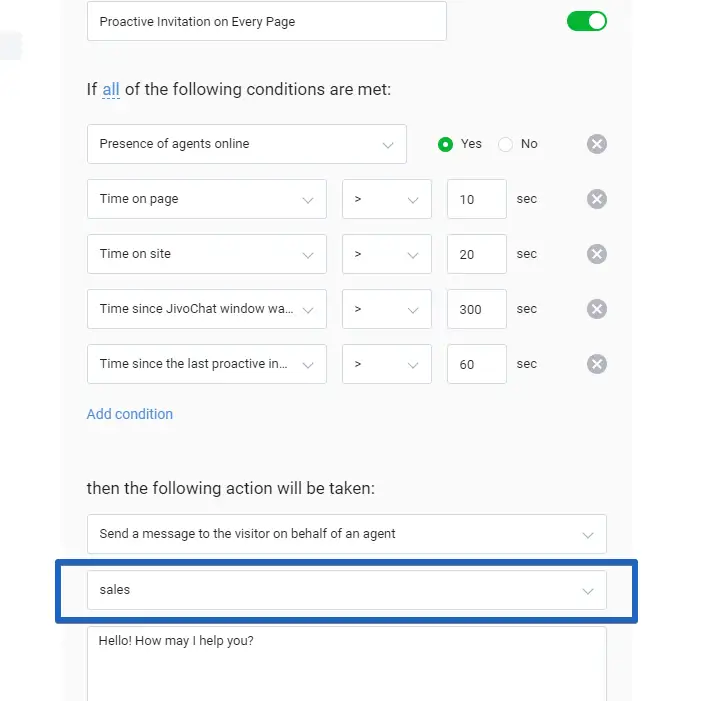Click the "all" conditions link
Viewport: 713px width, 701px height.
pyautogui.click(x=111, y=90)
